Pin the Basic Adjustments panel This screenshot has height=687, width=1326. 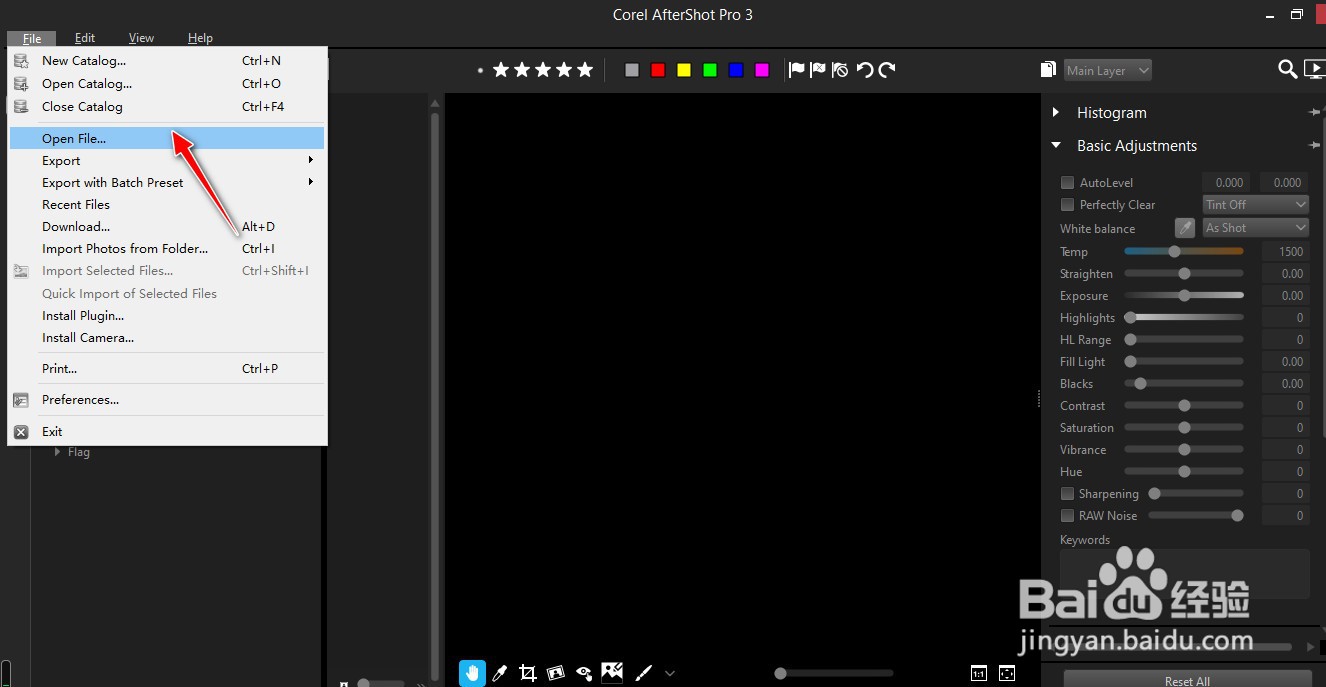click(x=1315, y=146)
